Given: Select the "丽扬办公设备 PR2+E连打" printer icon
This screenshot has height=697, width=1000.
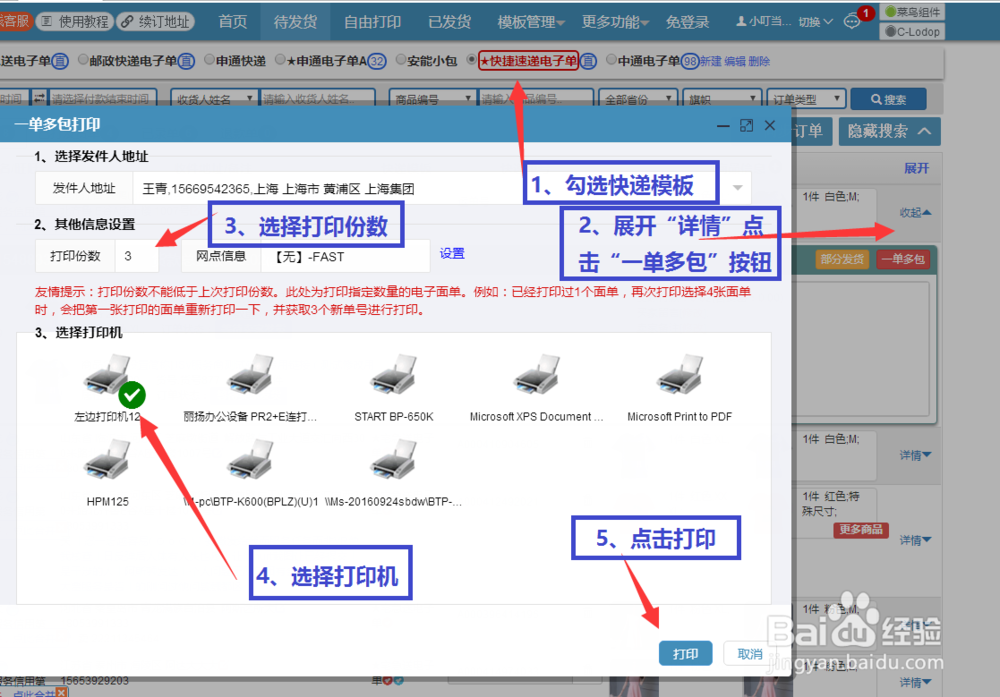Looking at the screenshot, I should coord(250,375).
